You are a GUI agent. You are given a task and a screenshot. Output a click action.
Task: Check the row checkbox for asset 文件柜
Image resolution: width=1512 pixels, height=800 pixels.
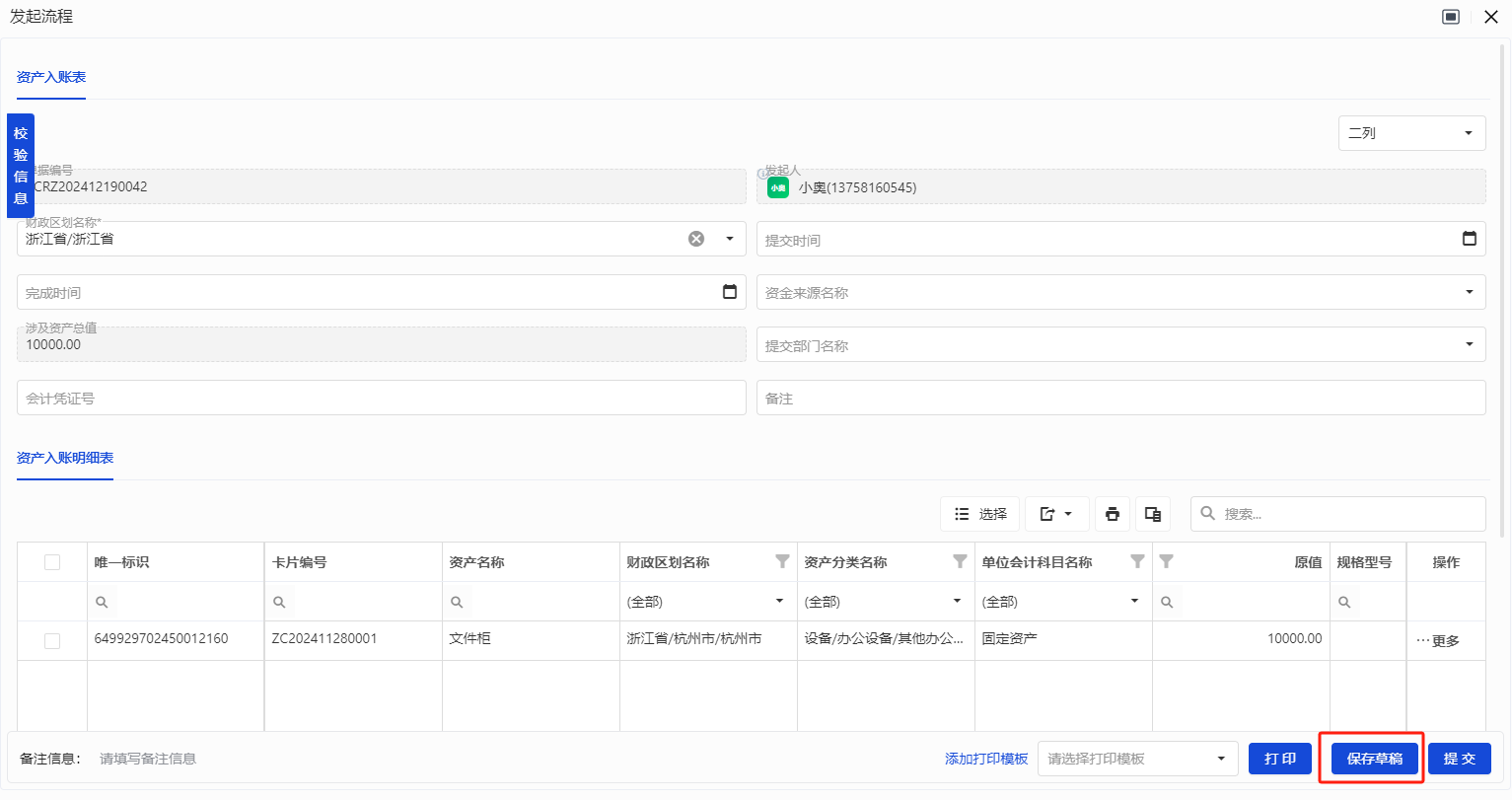tap(52, 641)
